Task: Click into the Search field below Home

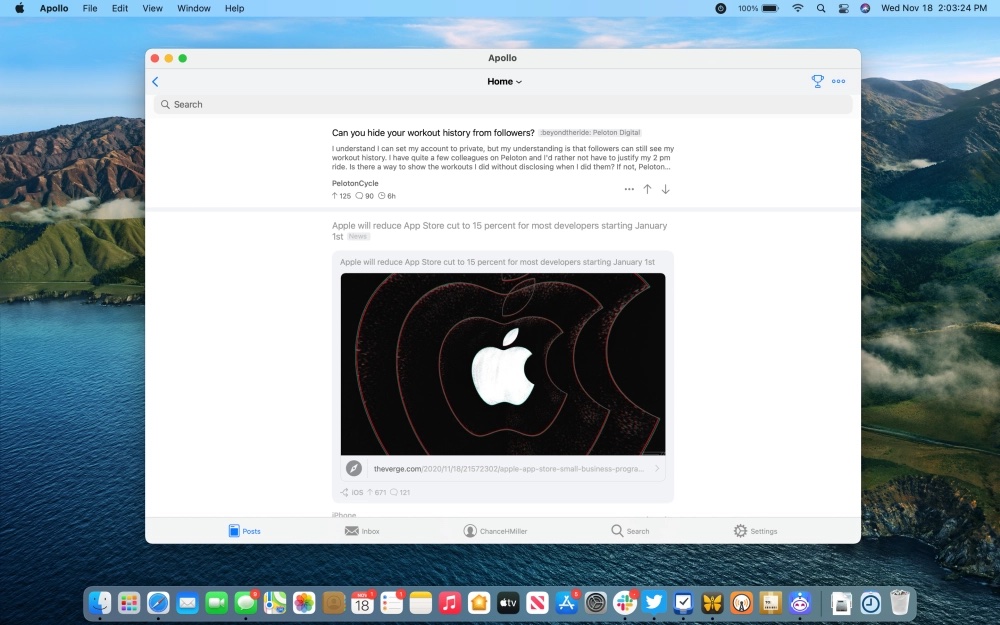Action: point(503,105)
